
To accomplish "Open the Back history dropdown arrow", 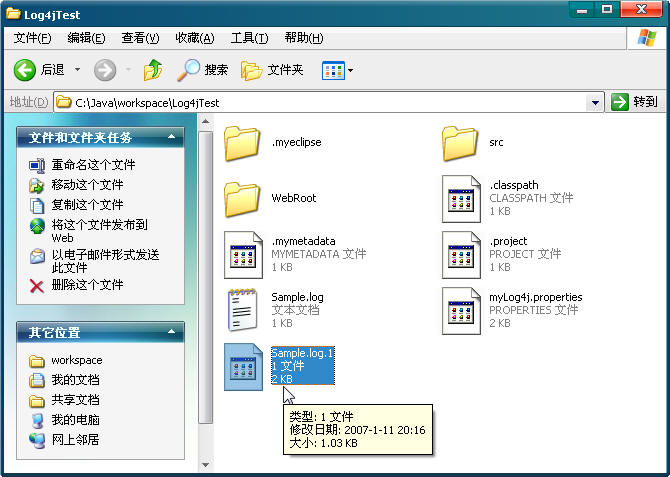I will (77, 69).
